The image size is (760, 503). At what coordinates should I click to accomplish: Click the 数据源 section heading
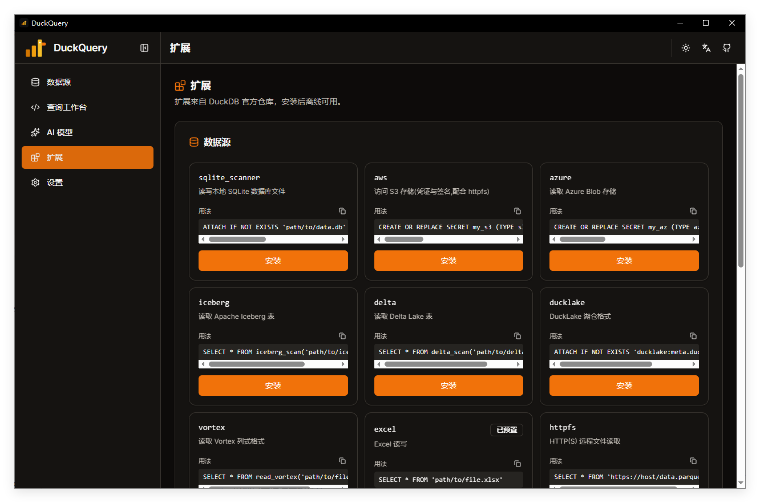pos(217,142)
